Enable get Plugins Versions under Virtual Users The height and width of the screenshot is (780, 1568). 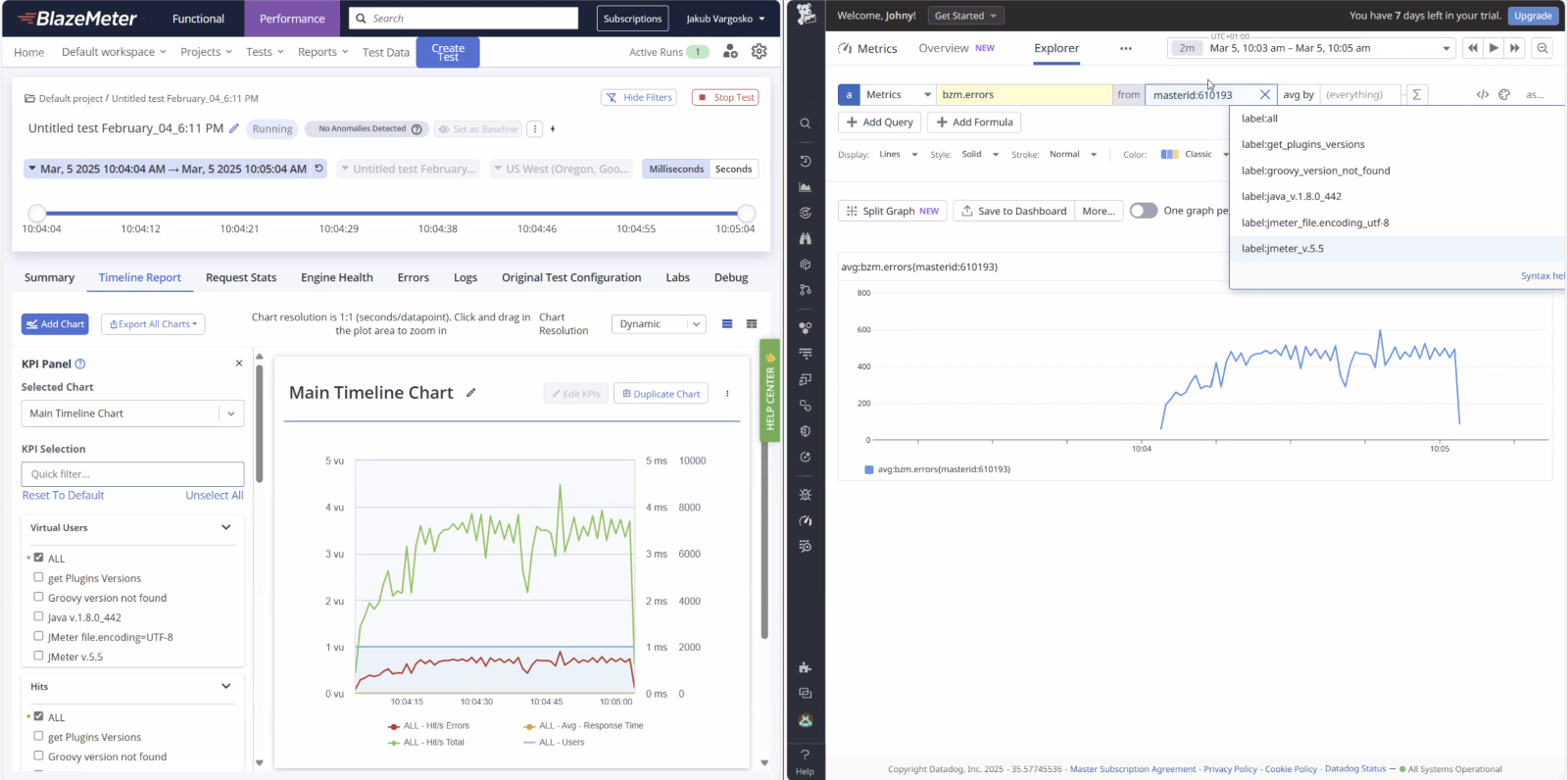click(39, 577)
